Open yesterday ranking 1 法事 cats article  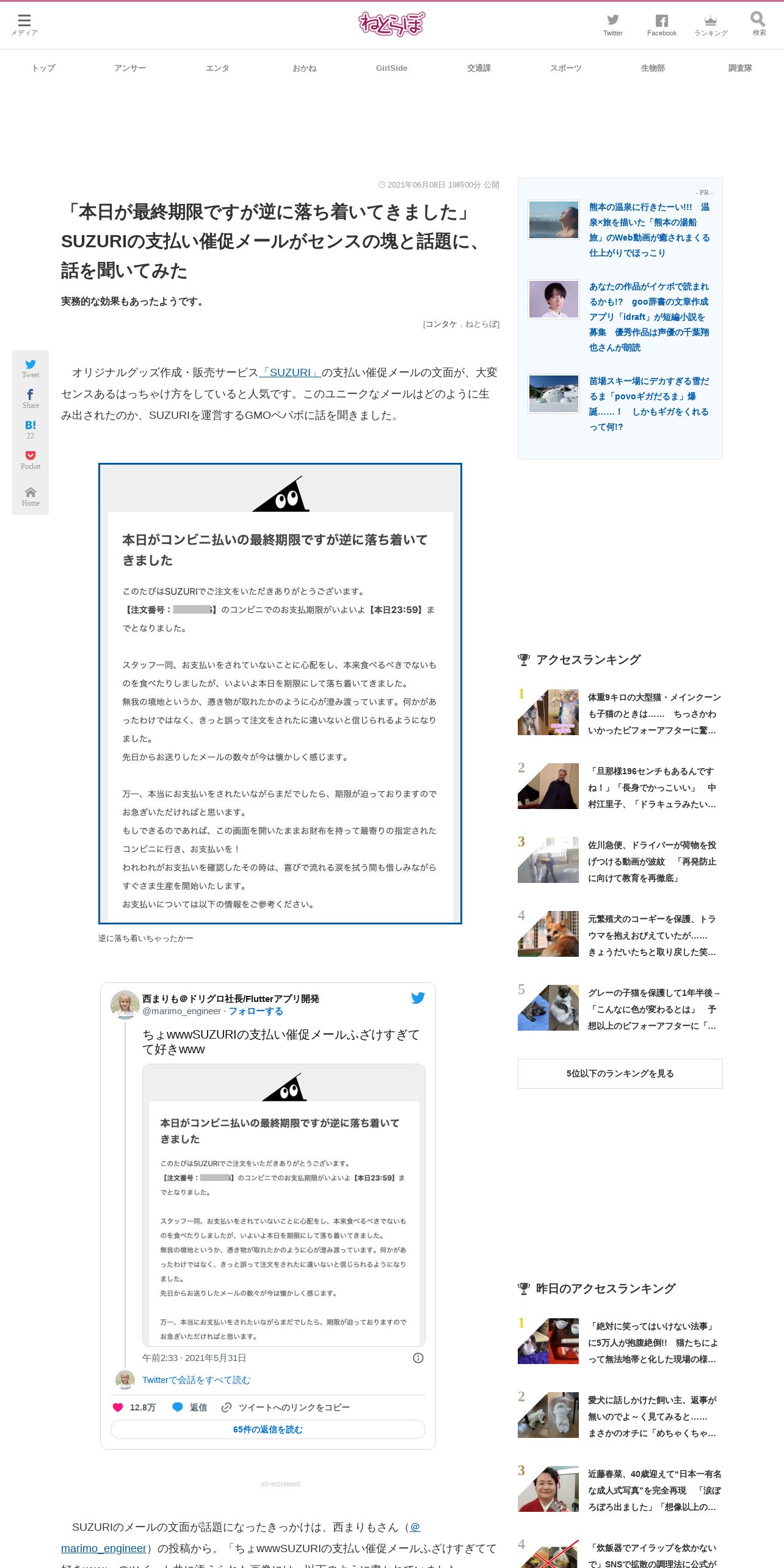(653, 1343)
